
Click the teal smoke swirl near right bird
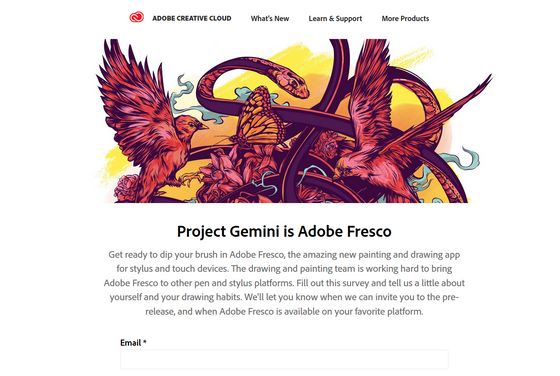[461, 159]
